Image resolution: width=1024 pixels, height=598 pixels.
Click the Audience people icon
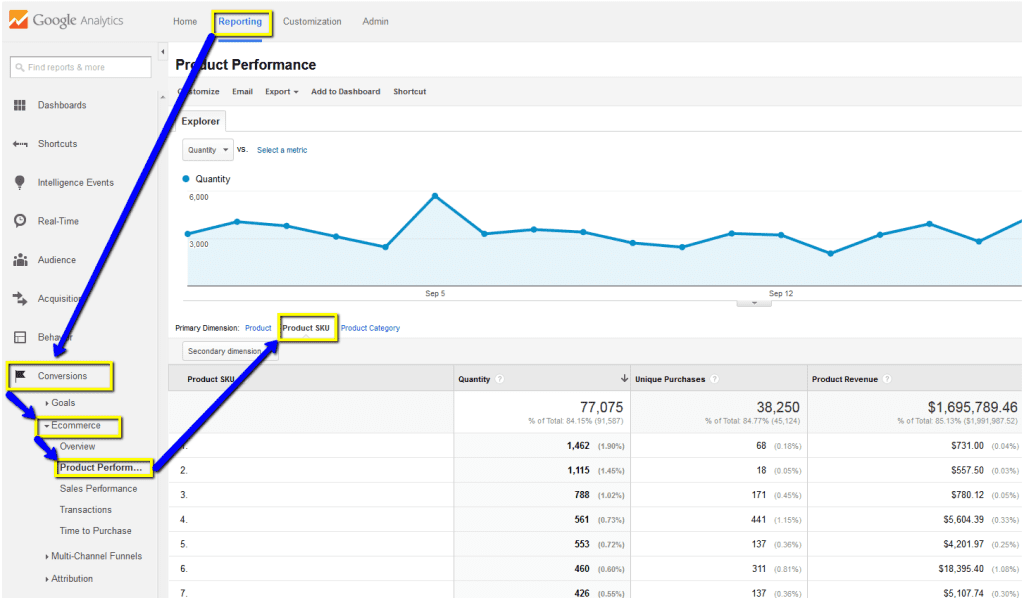click(x=20, y=260)
